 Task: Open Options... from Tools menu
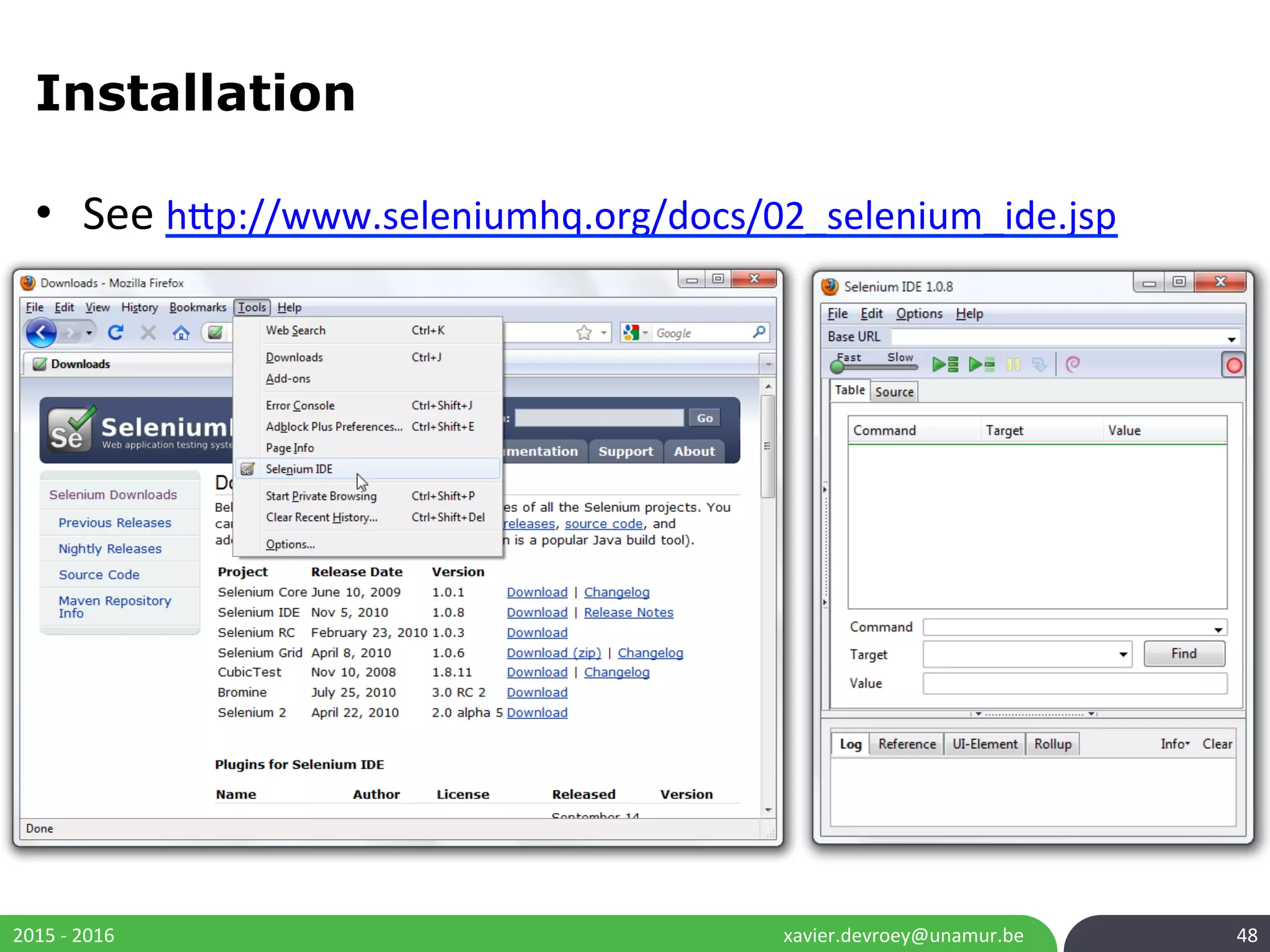(x=368, y=544)
